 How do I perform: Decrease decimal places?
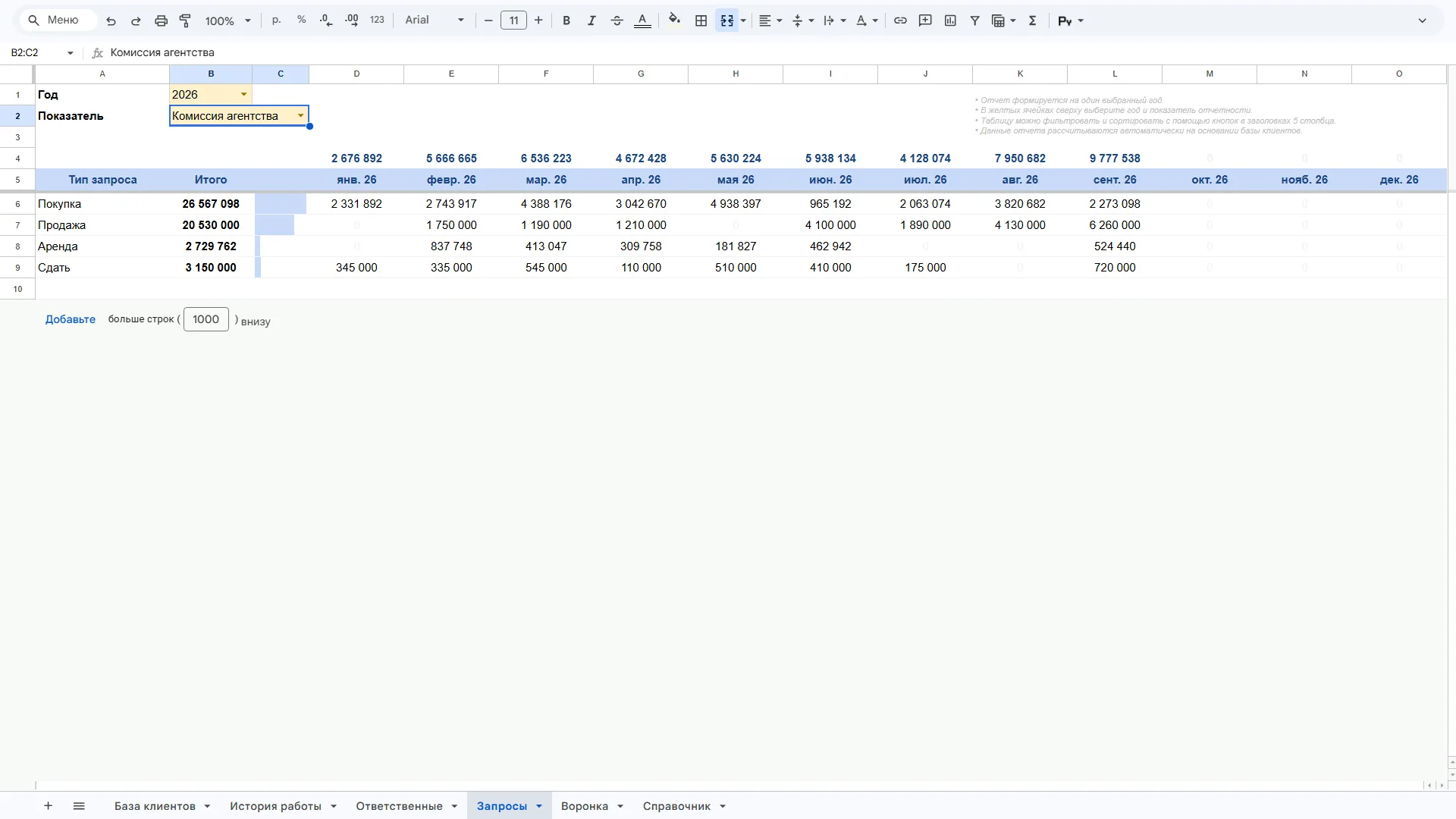pyautogui.click(x=326, y=20)
